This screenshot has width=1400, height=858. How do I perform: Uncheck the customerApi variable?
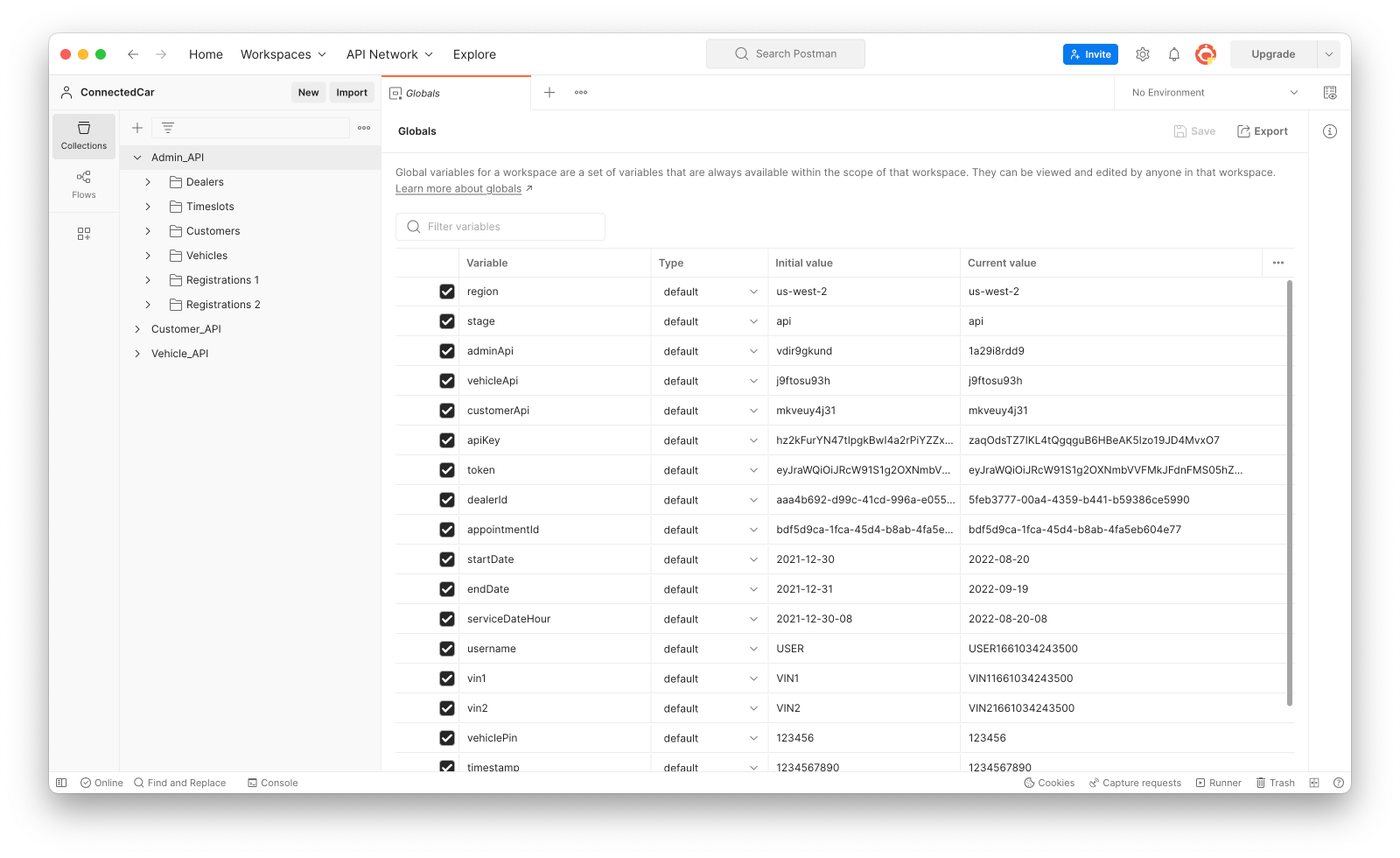click(x=447, y=411)
